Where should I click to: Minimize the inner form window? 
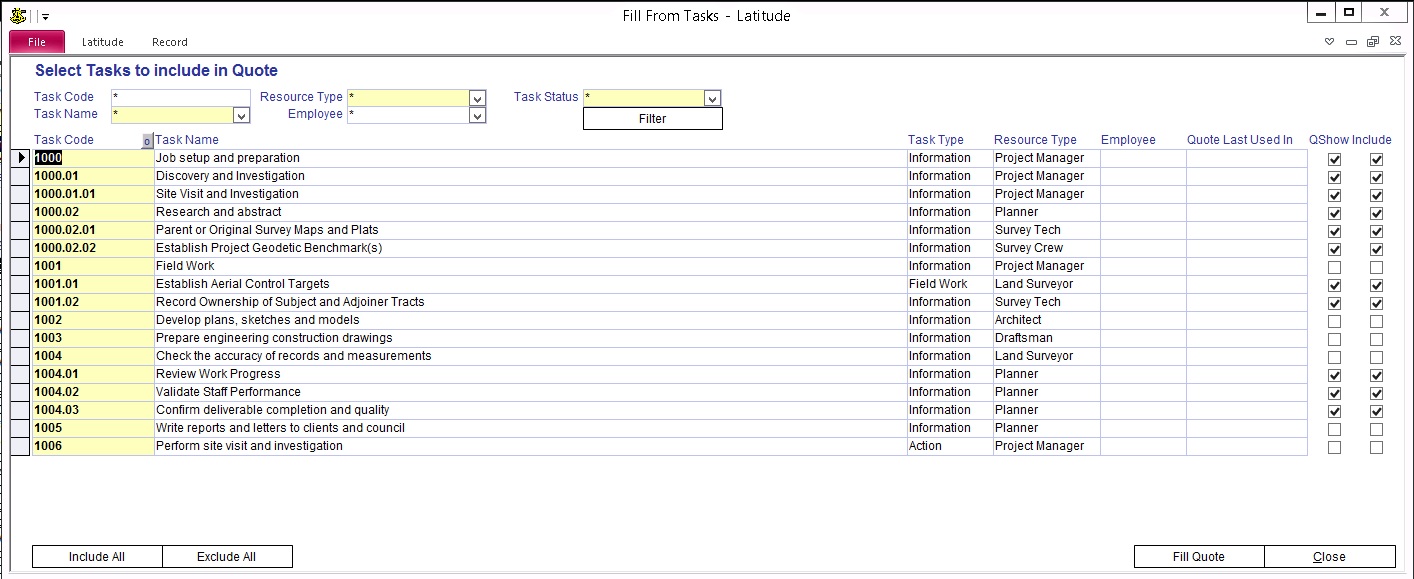[1351, 42]
